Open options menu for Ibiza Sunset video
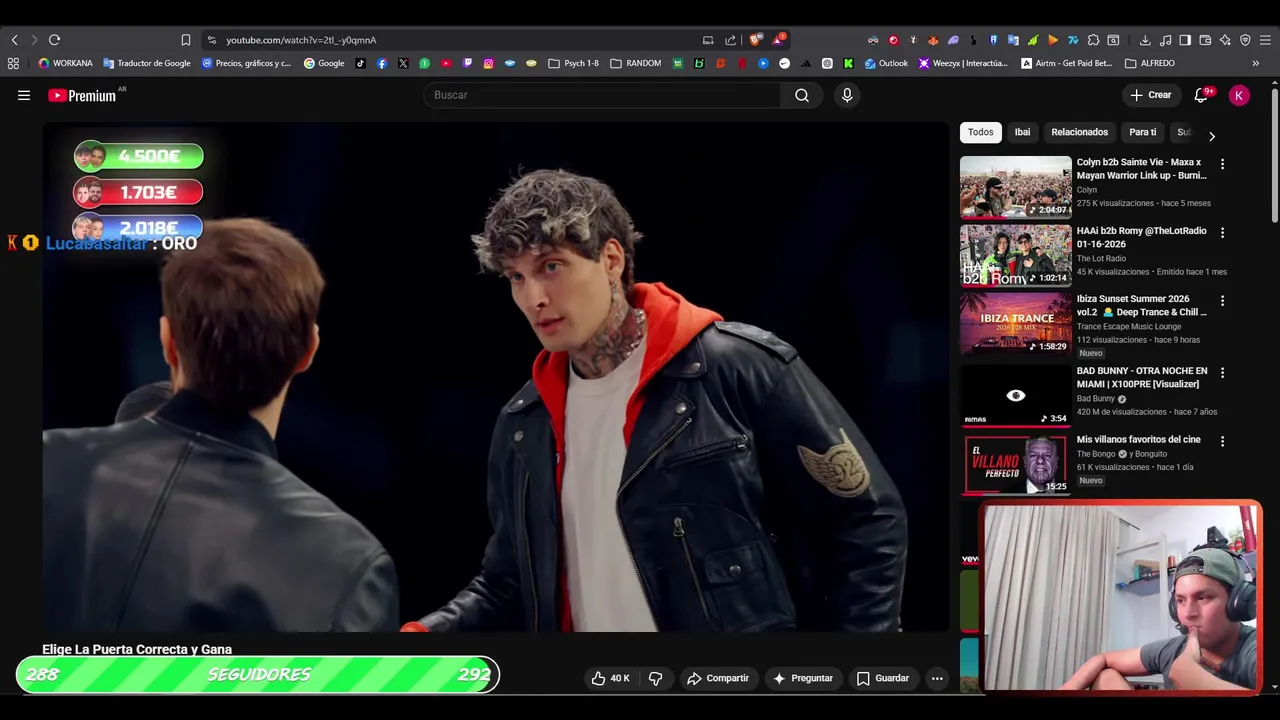1280x720 pixels. click(1222, 300)
